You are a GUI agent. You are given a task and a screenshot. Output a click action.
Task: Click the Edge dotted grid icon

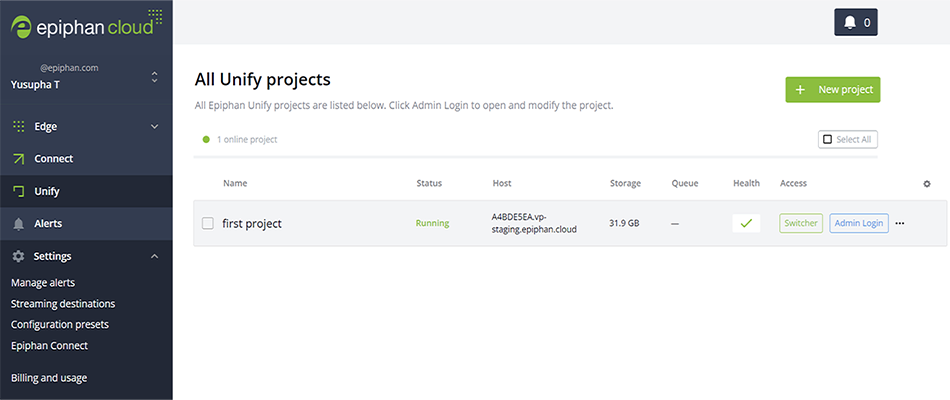coord(19,126)
